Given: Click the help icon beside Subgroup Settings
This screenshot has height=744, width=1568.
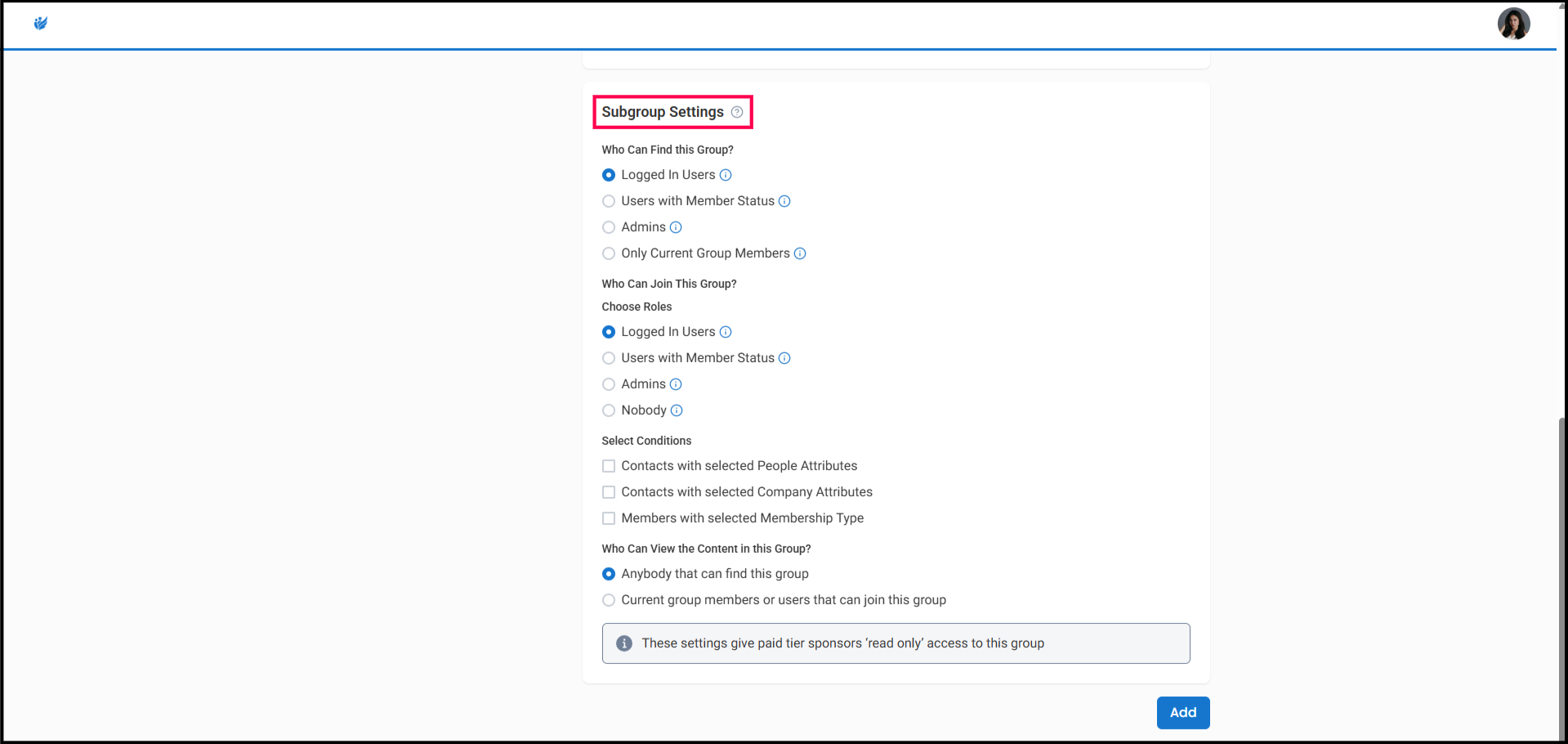Looking at the screenshot, I should 737,112.
